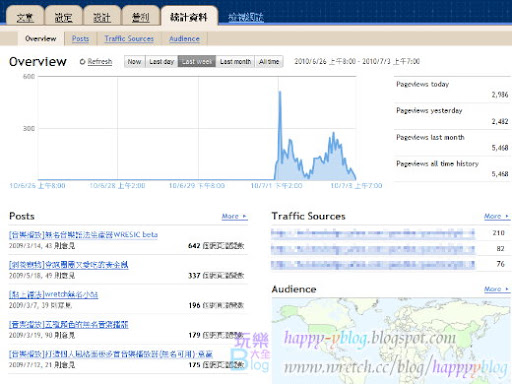Open the post dated 2009/5/18
512x384 pixels.
pos(68,265)
